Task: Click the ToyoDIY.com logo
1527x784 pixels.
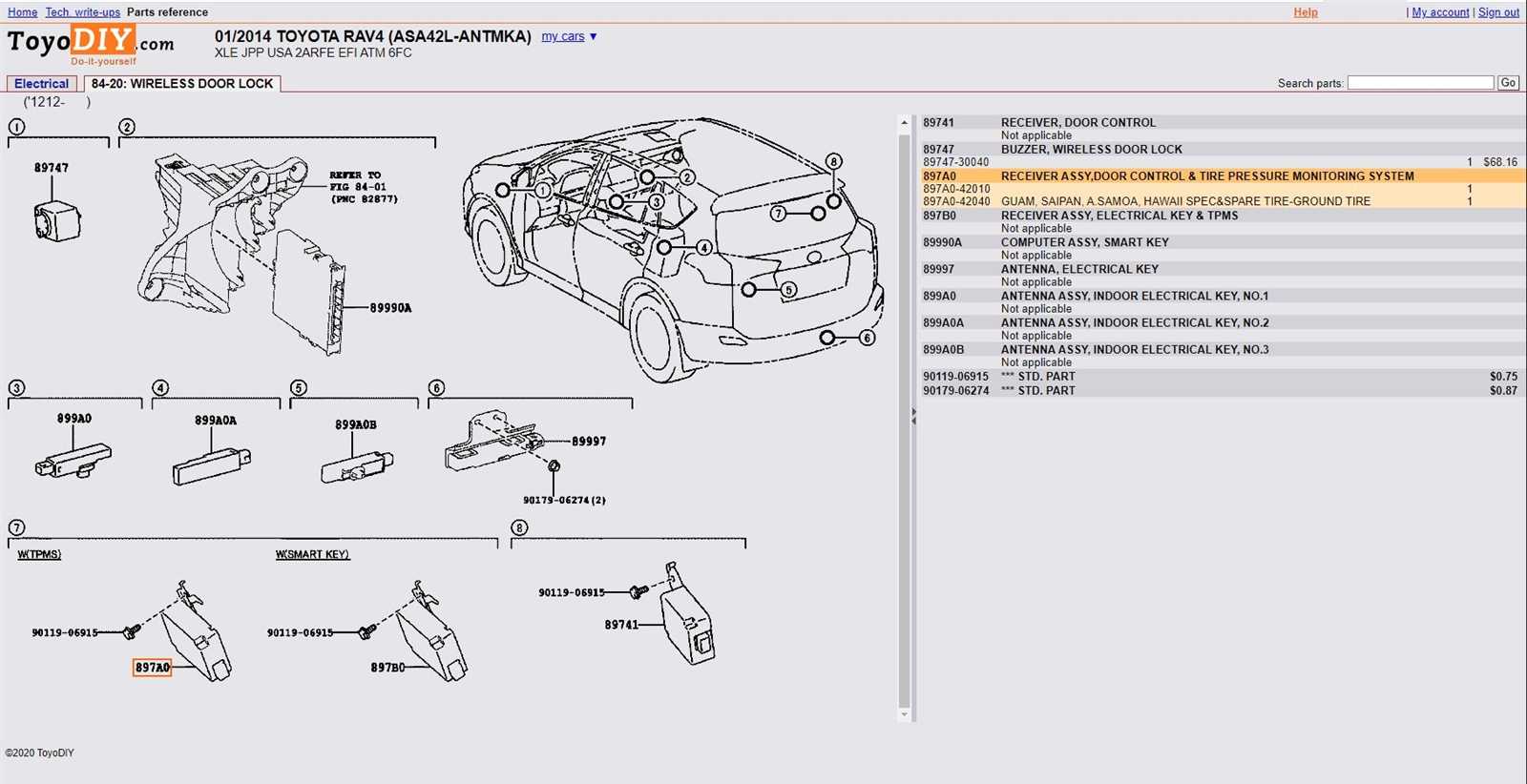Action: 91,45
